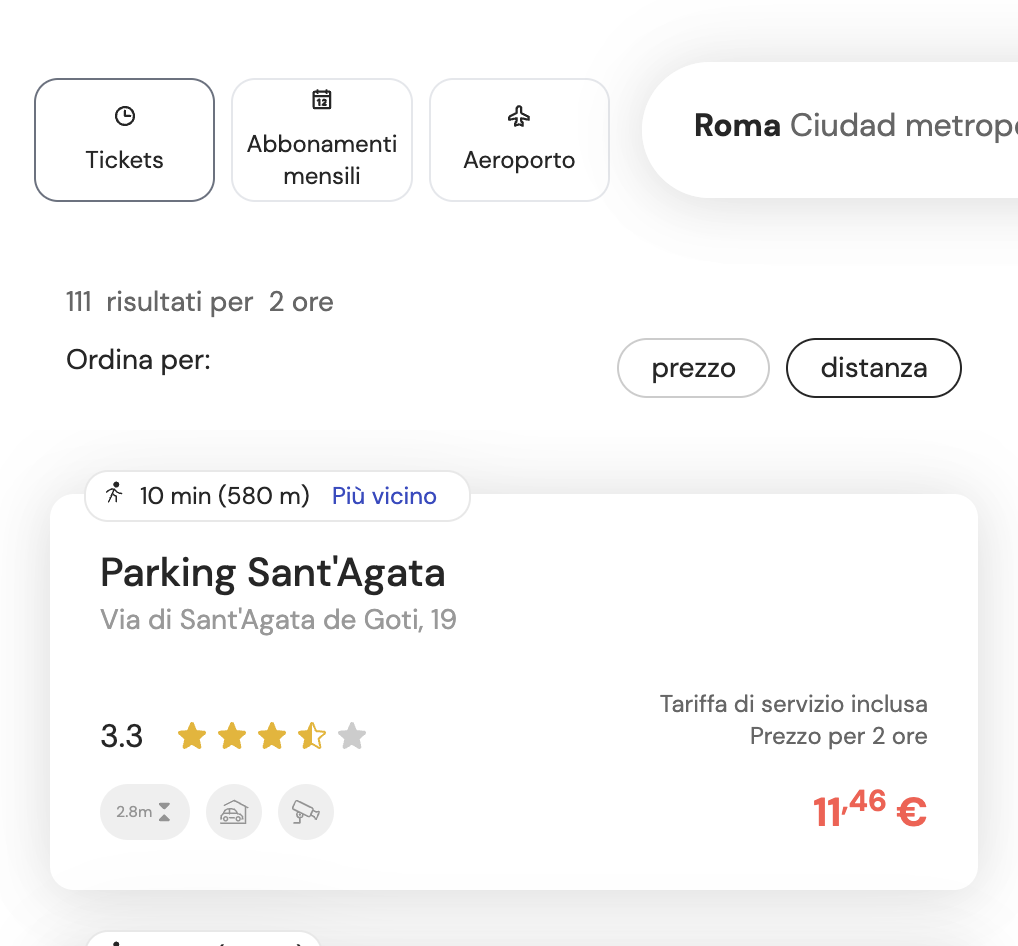This screenshot has width=1018, height=946.
Task: Click the CCTV surveillance camera icon
Action: [305, 812]
